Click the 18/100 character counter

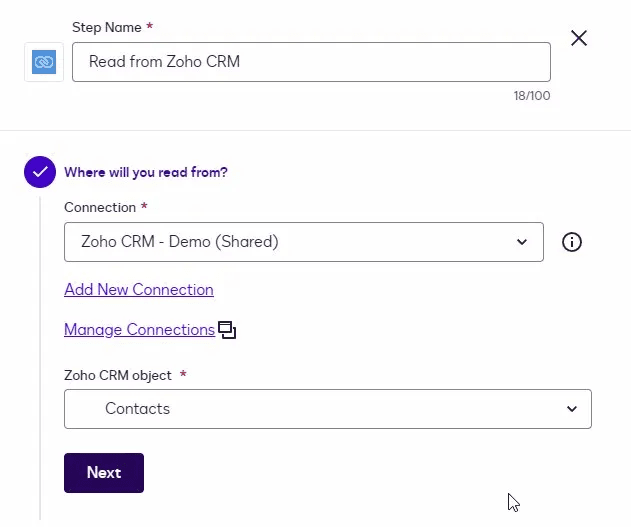click(531, 96)
